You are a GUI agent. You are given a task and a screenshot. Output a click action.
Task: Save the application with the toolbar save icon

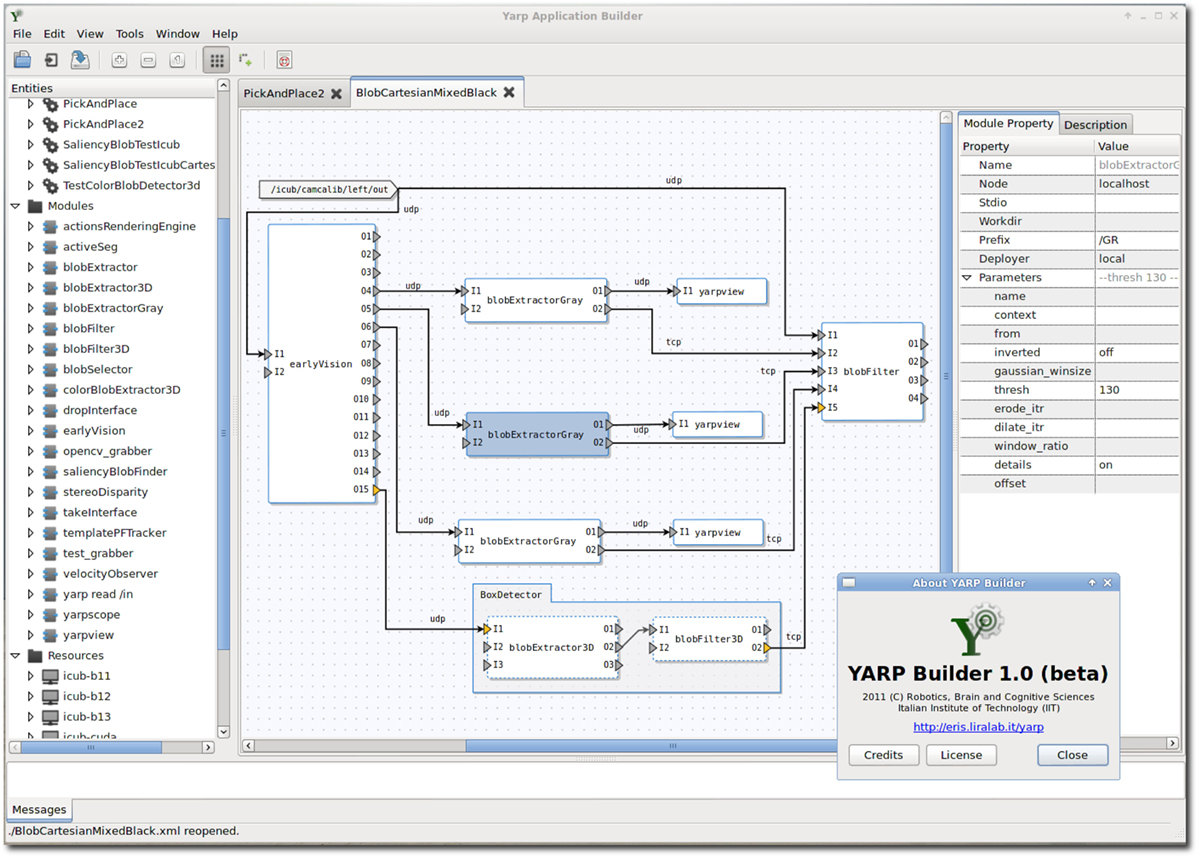(80, 60)
